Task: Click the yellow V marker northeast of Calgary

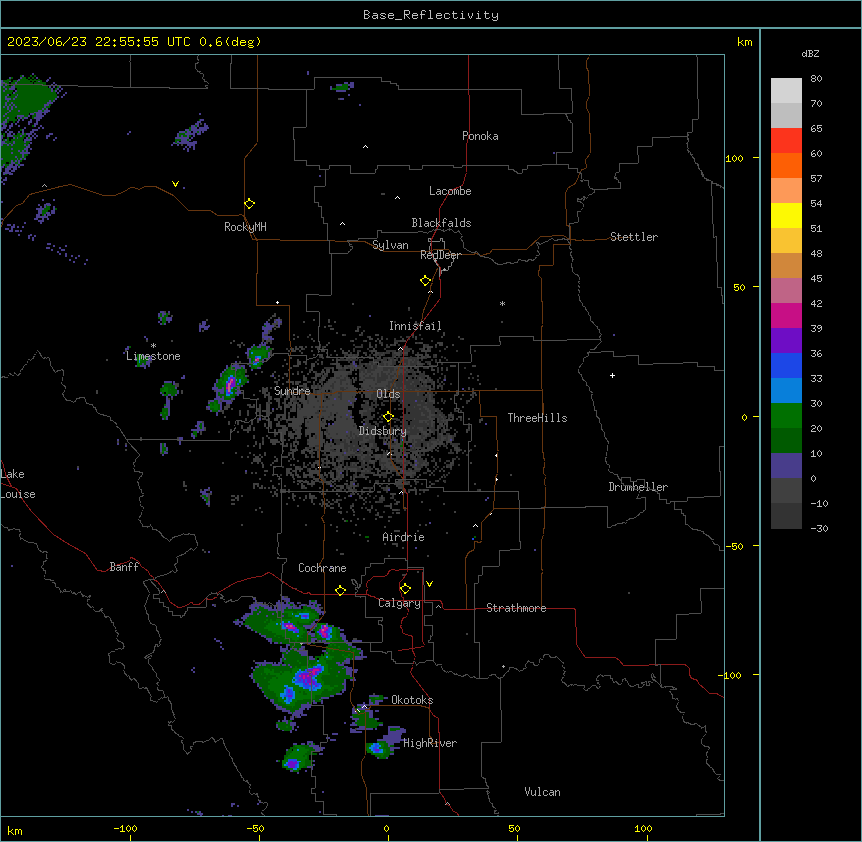Action: (429, 584)
